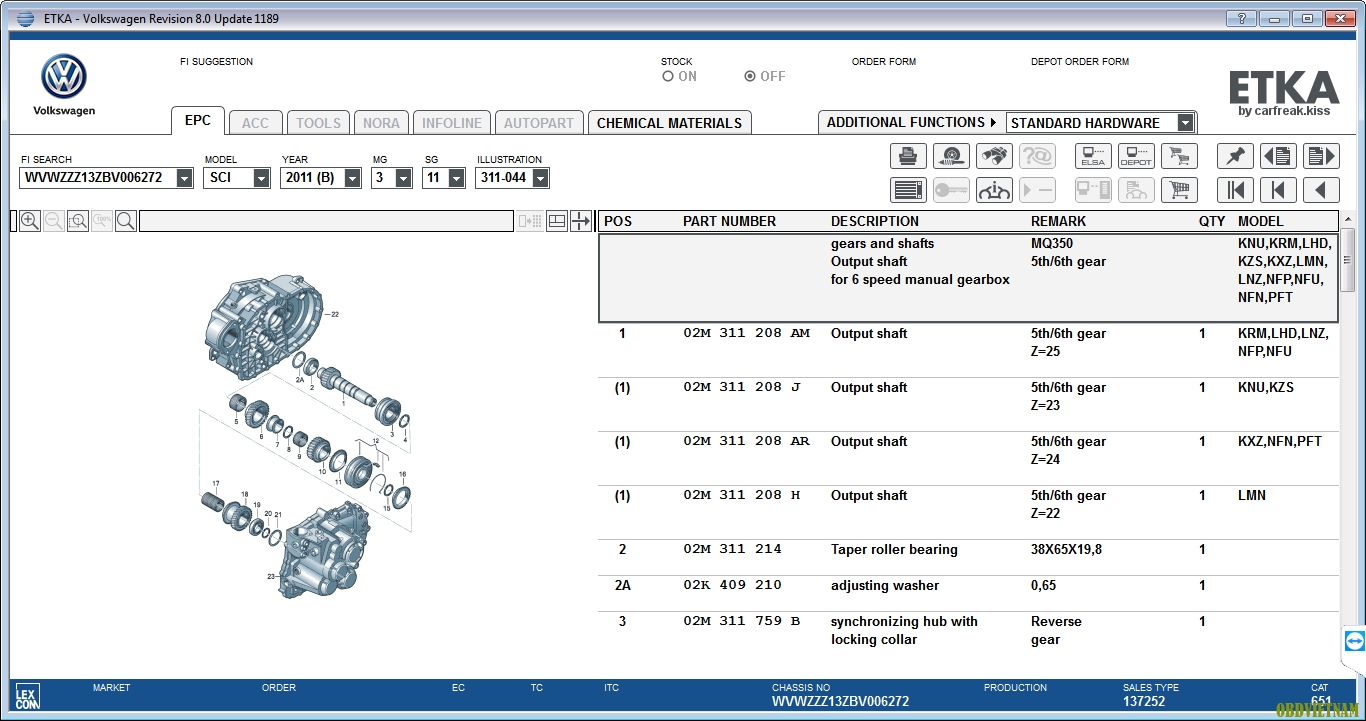Jump to first with double-bar arrow
Screen dimensions: 1366x721
pos(1235,190)
